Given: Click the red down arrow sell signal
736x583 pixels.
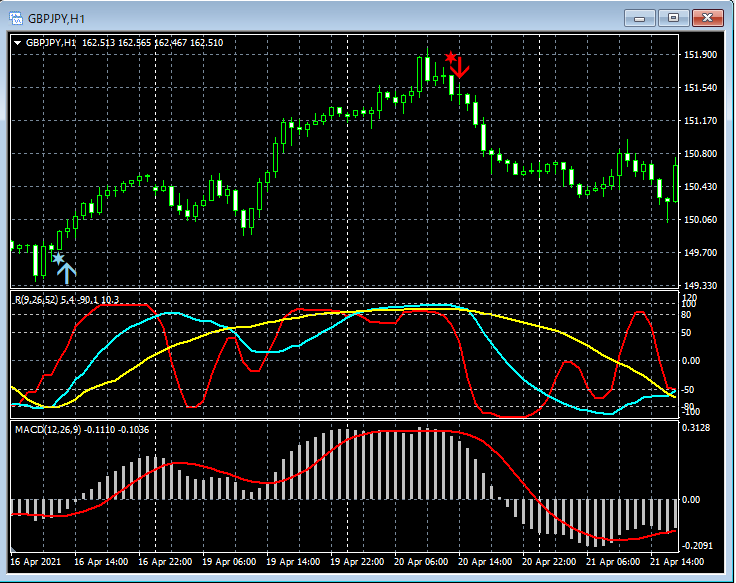Looking at the screenshot, I should point(460,68).
